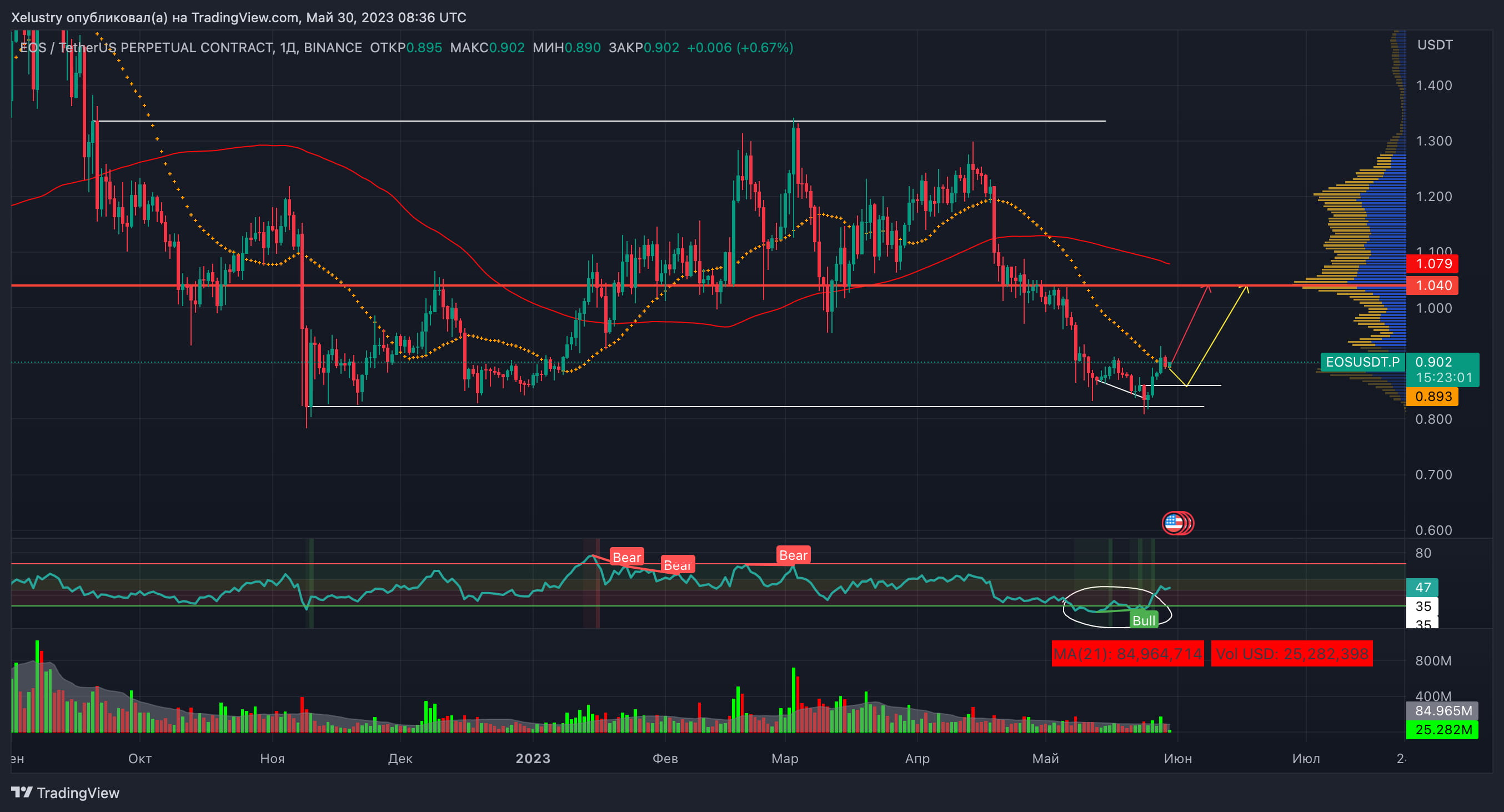Screen dimensions: 1504x812
Task: Click the MA(21) volume indicator label
Action: (1127, 654)
